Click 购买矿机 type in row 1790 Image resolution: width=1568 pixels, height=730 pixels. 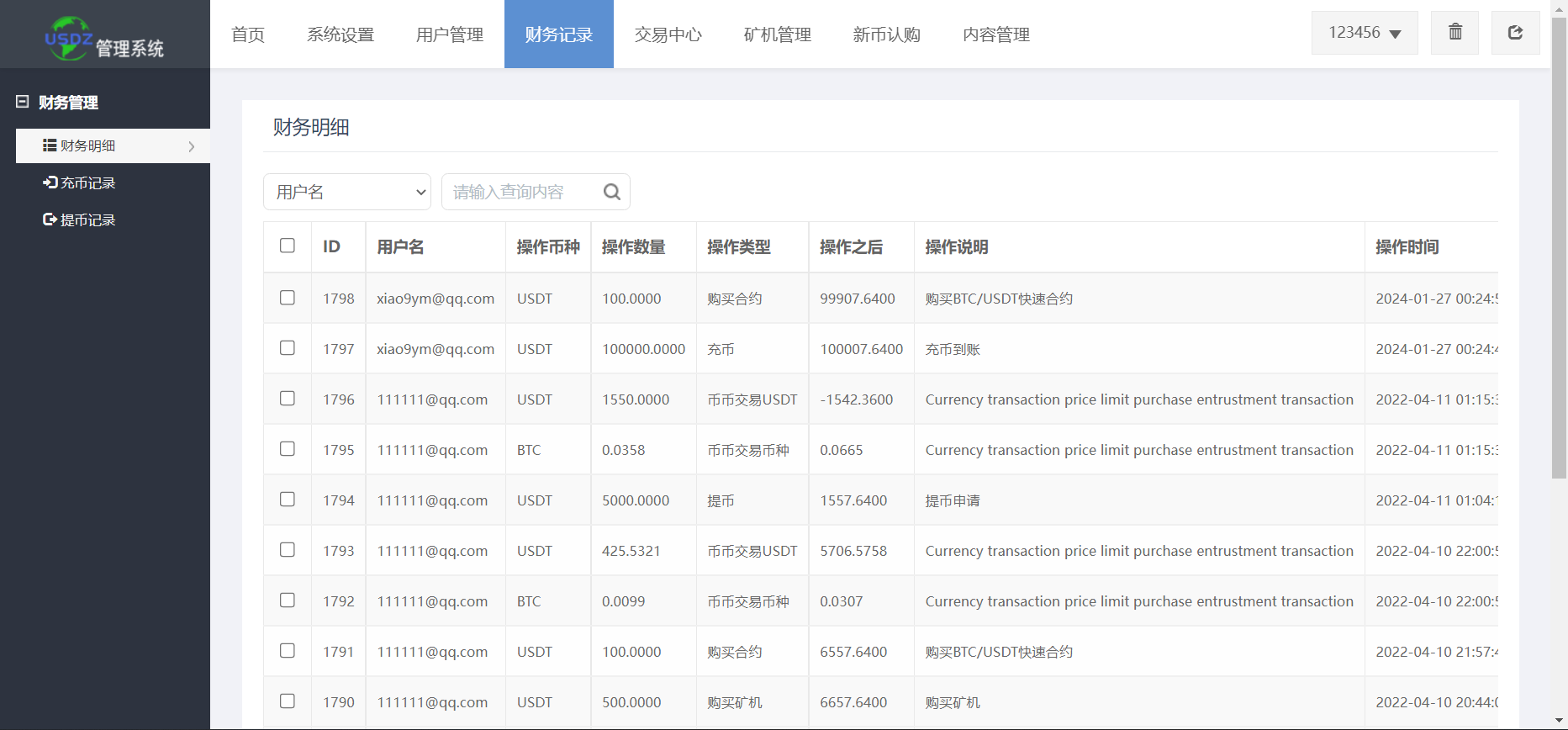pos(735,702)
